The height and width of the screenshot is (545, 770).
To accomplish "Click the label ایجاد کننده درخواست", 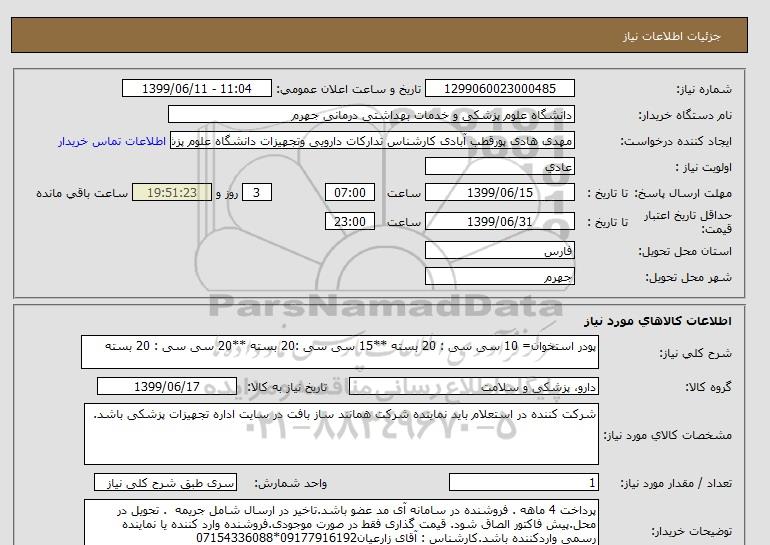I will pos(676,141).
